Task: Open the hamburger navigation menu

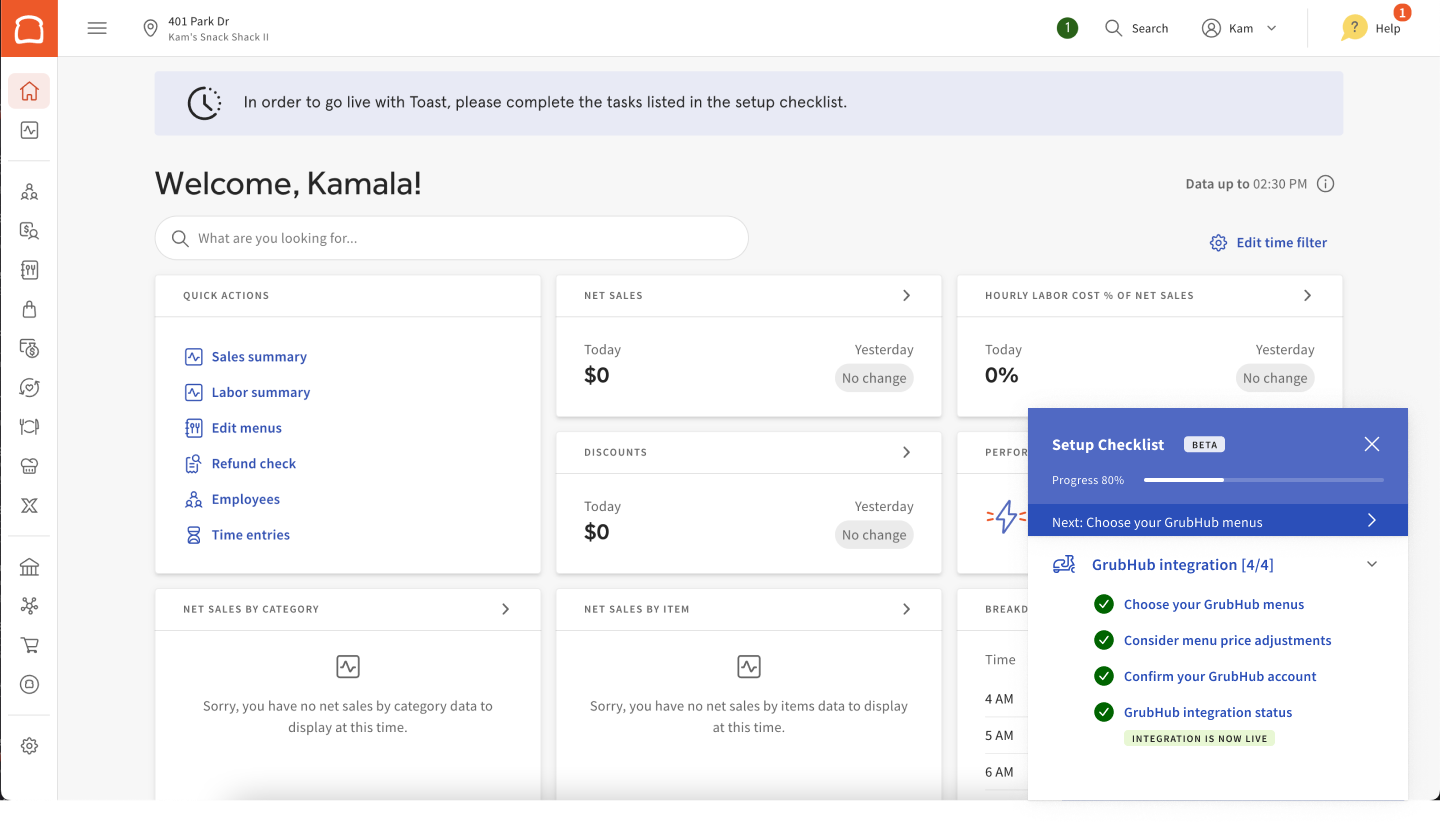Action: coord(97,28)
